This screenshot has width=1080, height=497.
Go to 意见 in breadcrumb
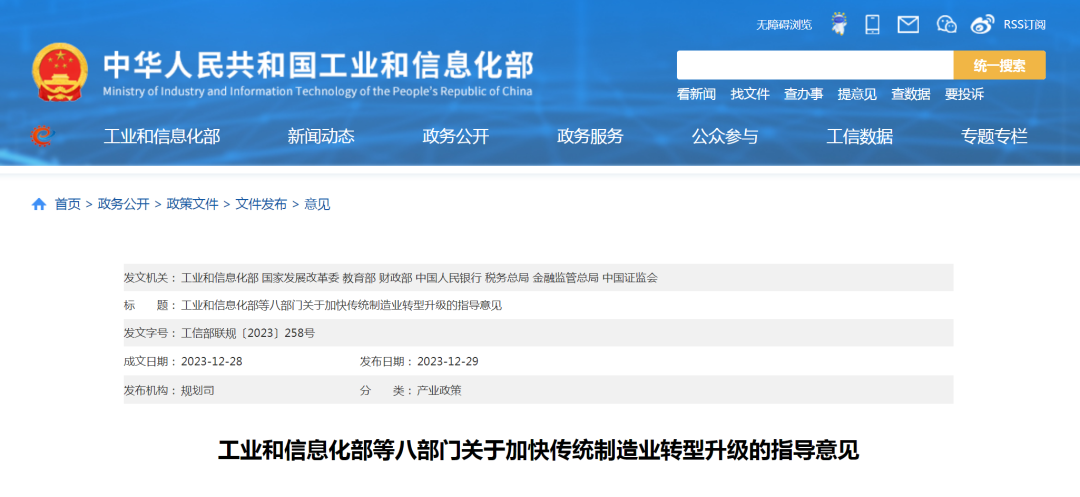318,204
